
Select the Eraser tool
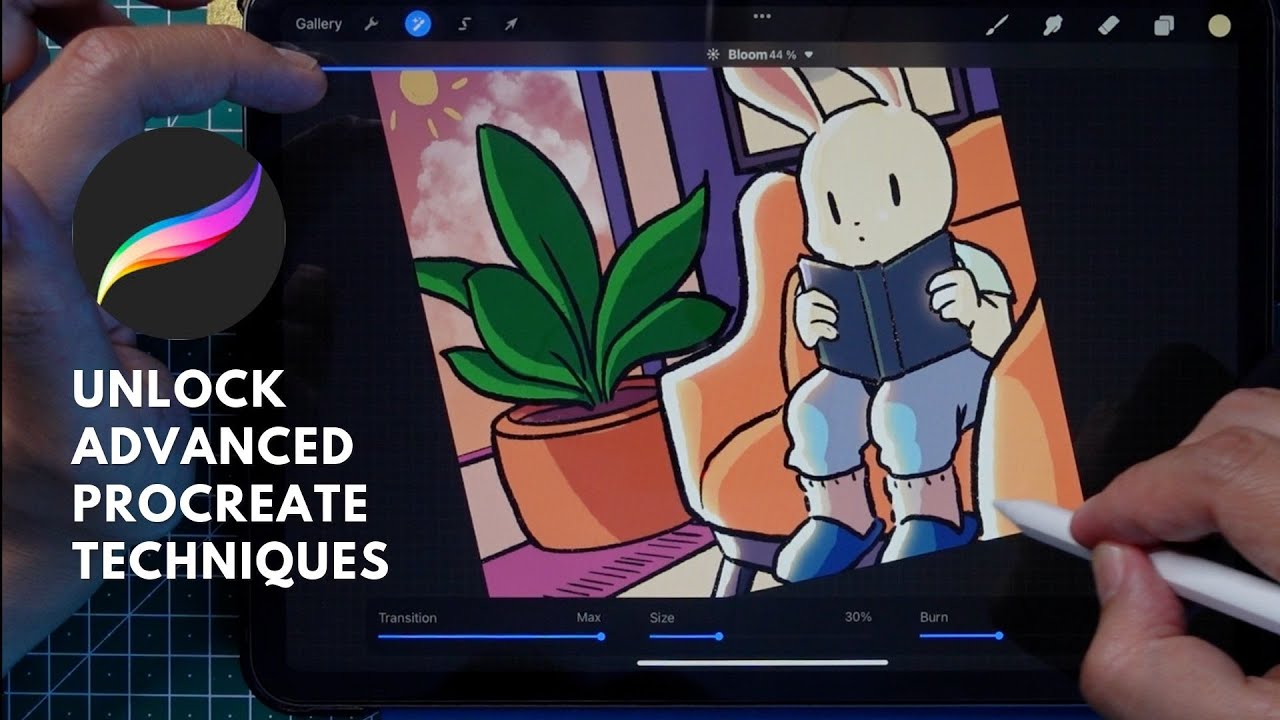(1108, 26)
